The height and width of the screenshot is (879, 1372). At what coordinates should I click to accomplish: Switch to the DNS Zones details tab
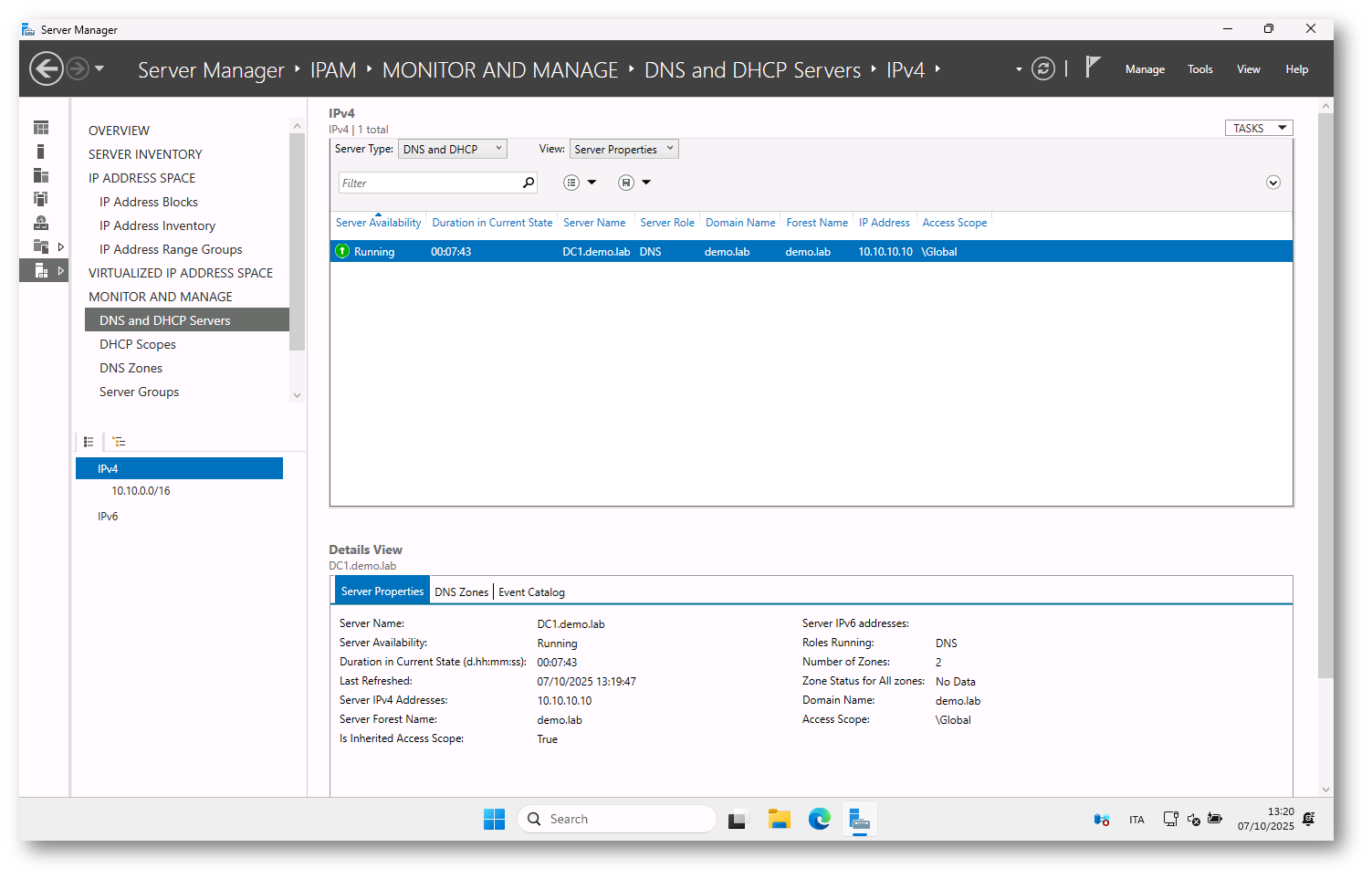461,592
